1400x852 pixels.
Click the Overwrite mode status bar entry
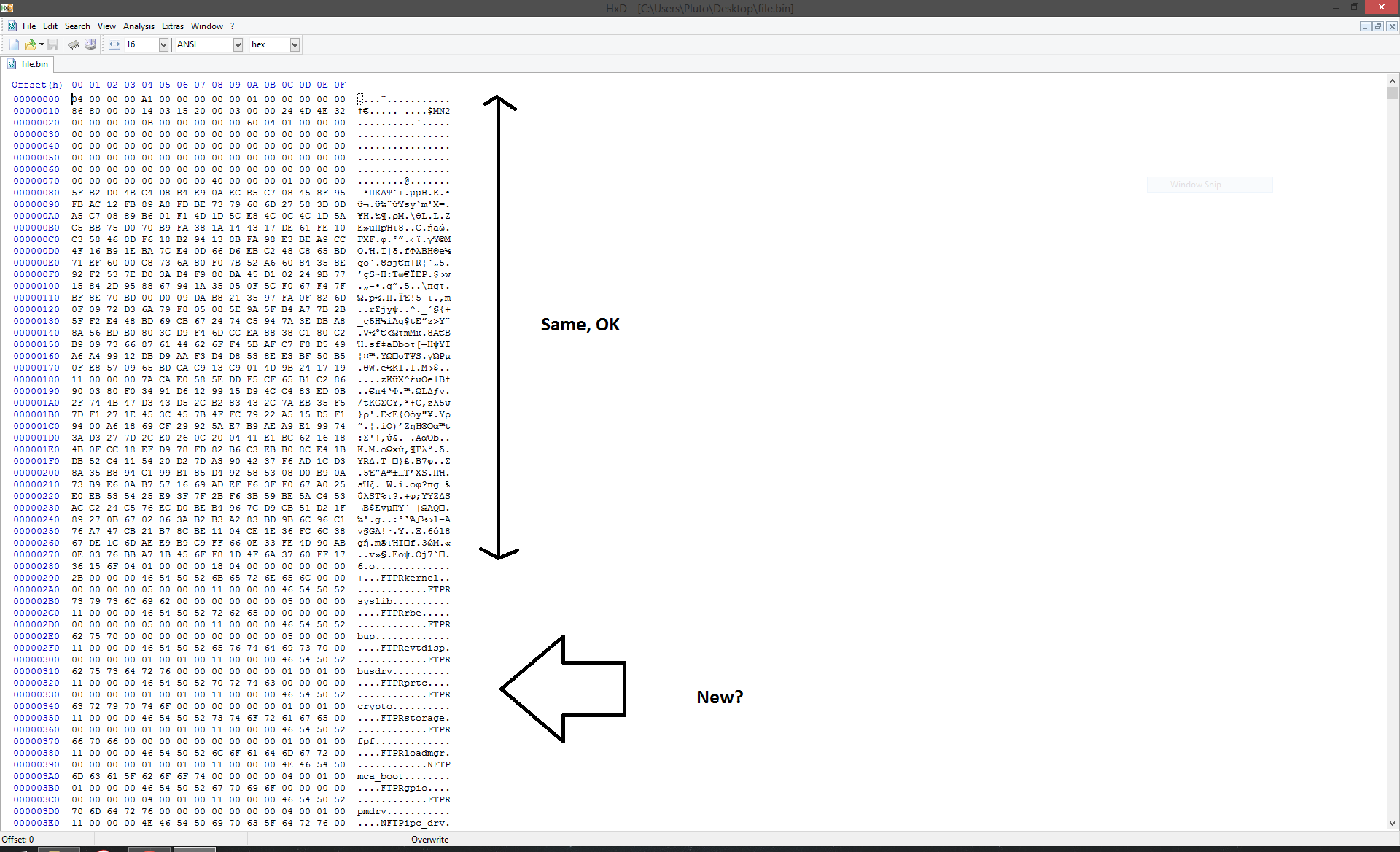429,840
